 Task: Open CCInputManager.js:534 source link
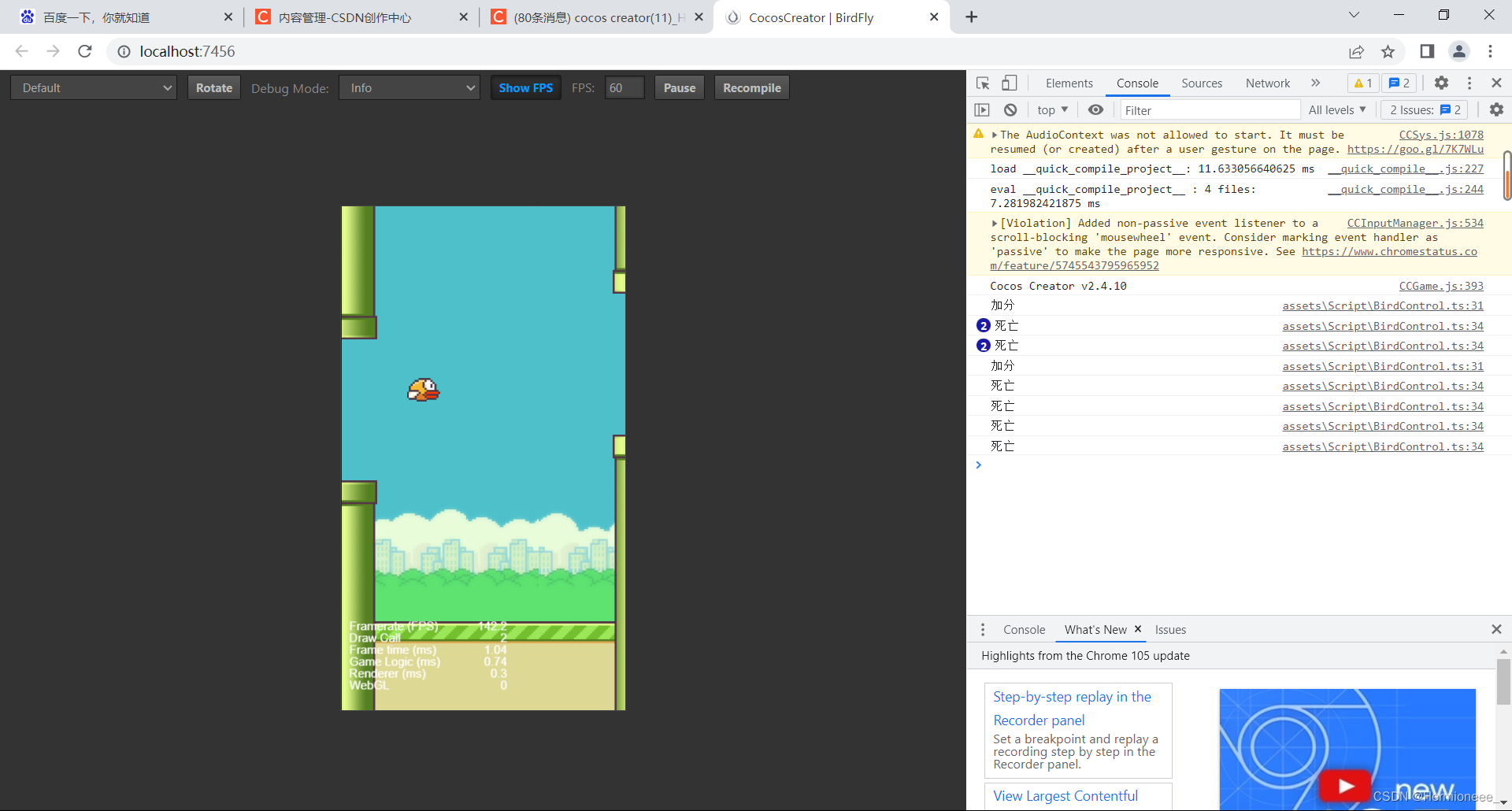pyautogui.click(x=1415, y=223)
